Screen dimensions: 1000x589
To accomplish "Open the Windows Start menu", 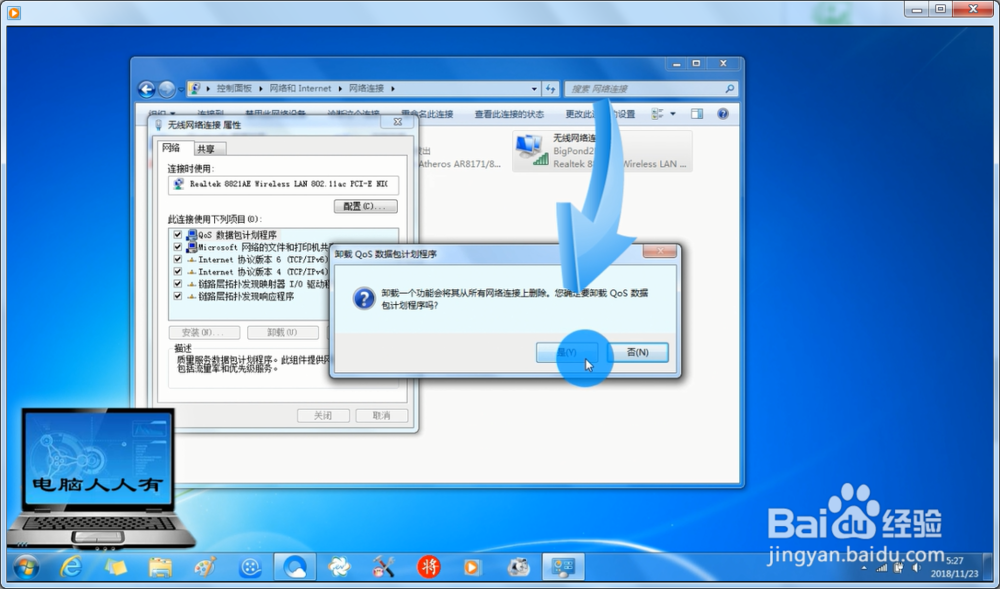I will click(x=26, y=566).
